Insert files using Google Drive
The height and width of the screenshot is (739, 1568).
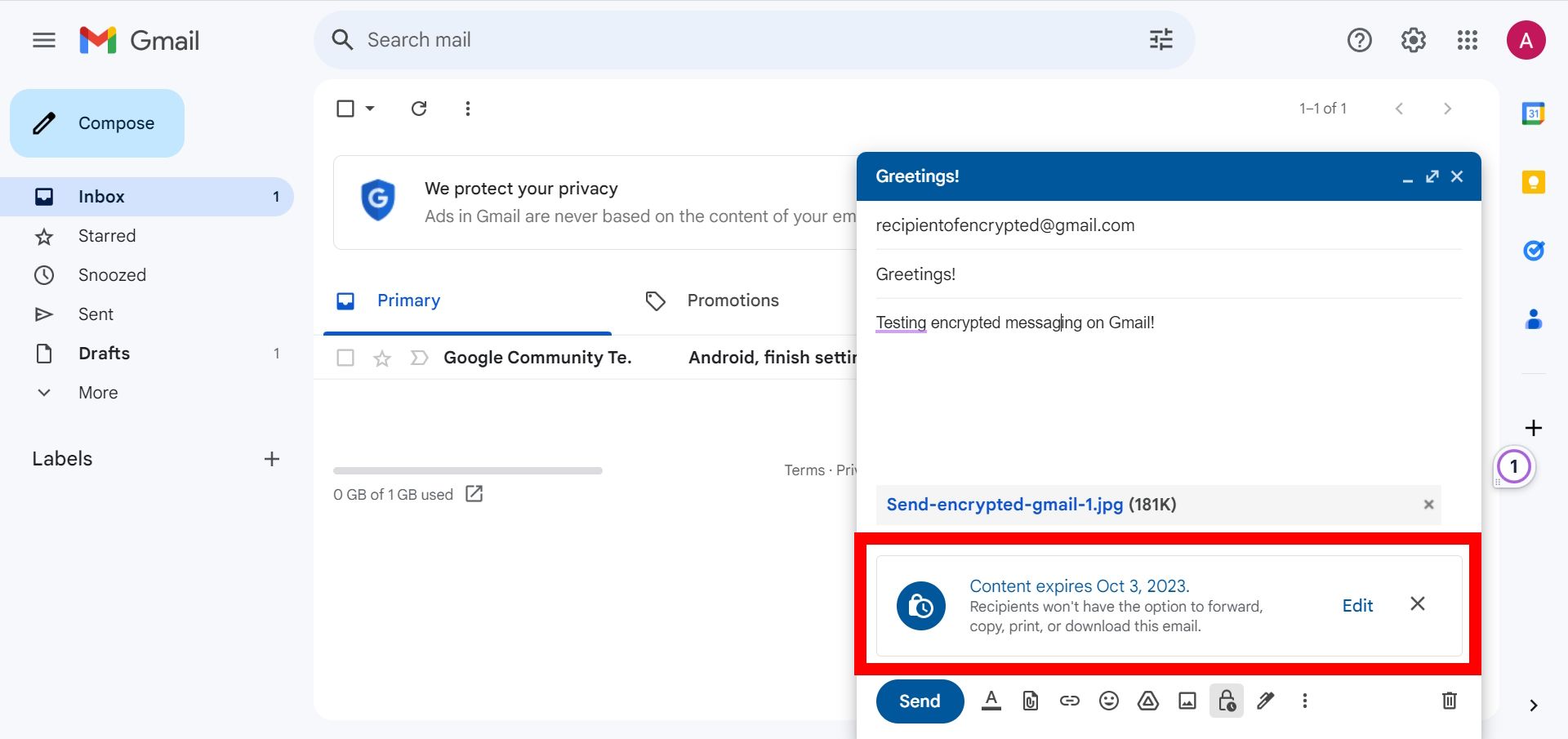click(x=1147, y=701)
